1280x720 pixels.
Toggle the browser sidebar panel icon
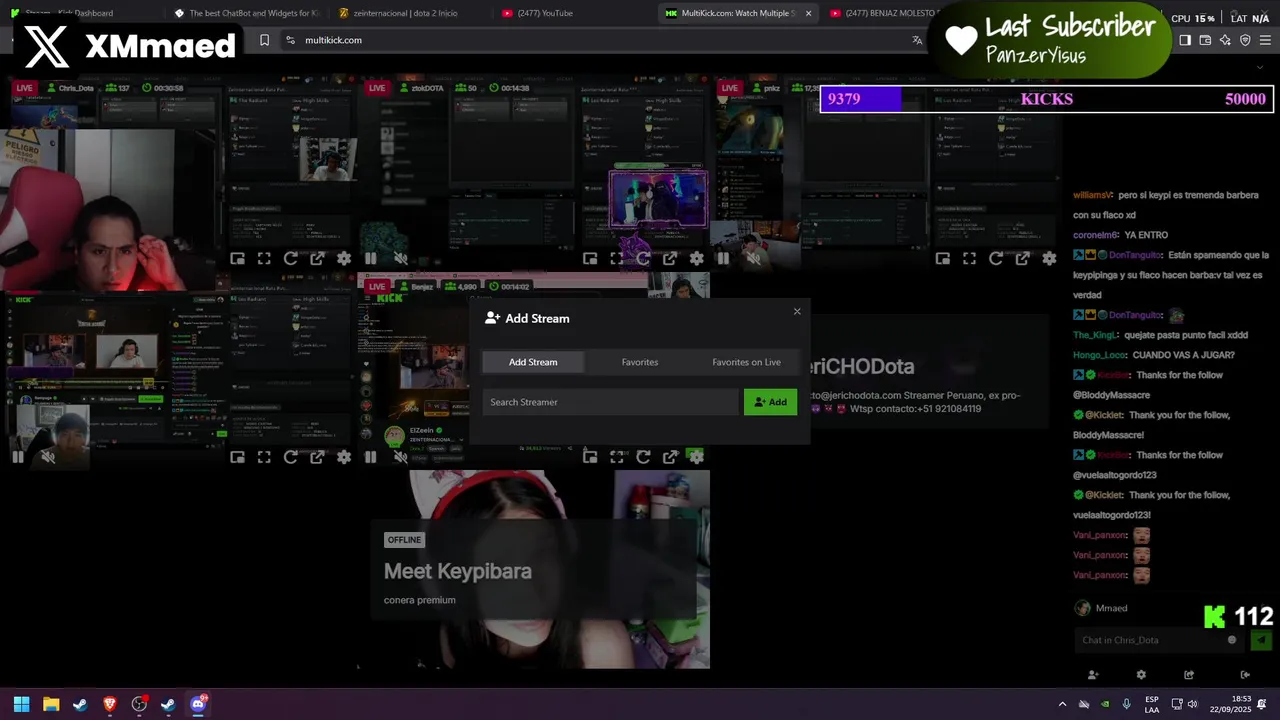point(1185,40)
